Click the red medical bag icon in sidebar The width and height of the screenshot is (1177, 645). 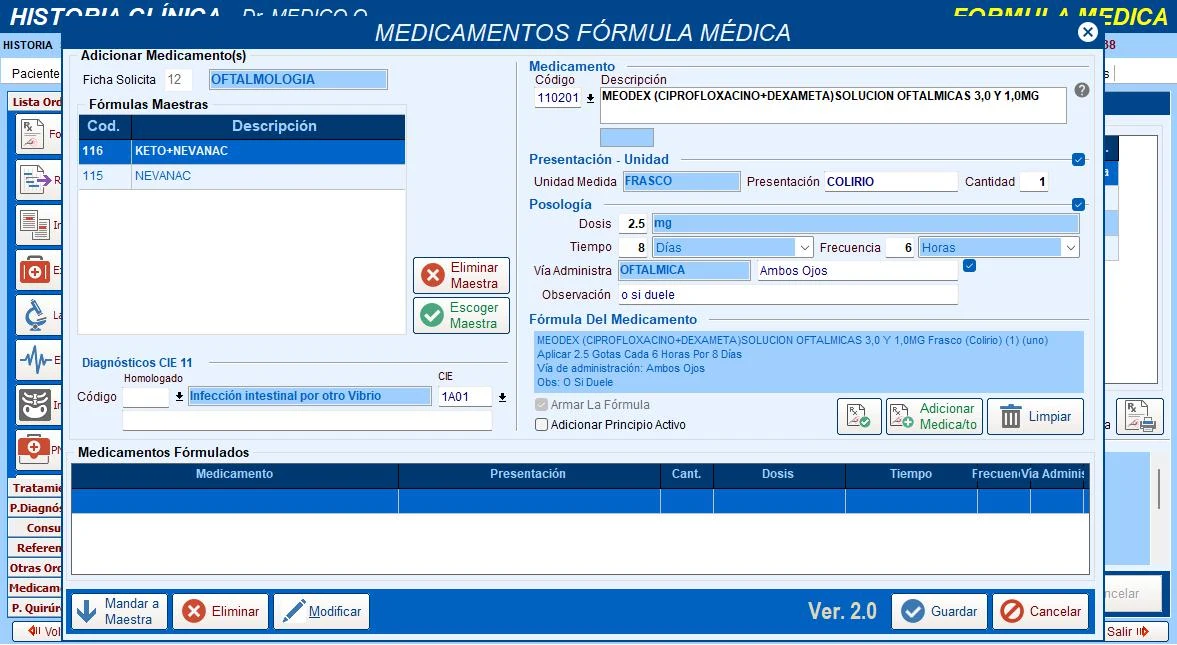tap(34, 449)
